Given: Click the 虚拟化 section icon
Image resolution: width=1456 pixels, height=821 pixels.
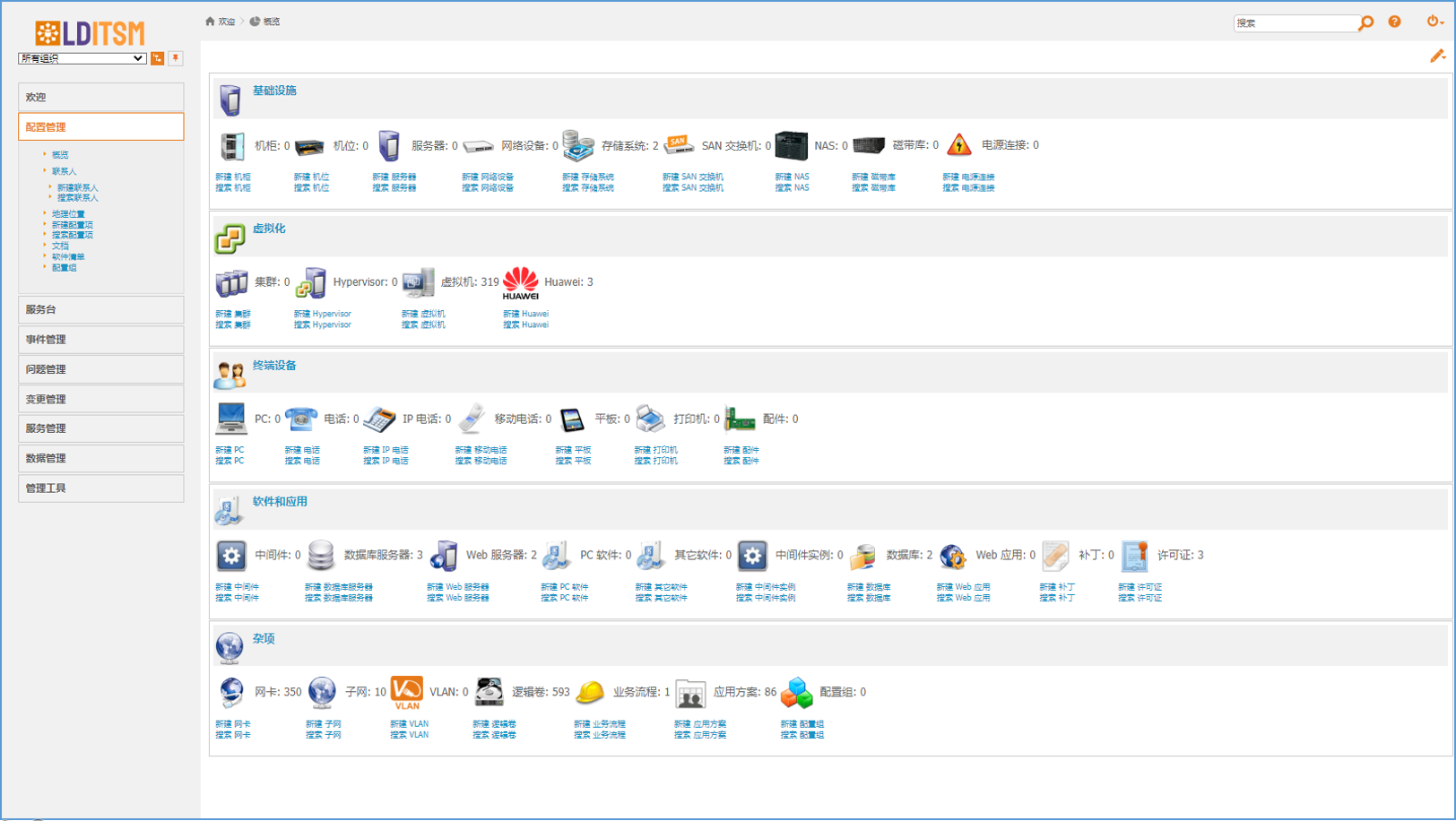Looking at the screenshot, I should (x=230, y=238).
